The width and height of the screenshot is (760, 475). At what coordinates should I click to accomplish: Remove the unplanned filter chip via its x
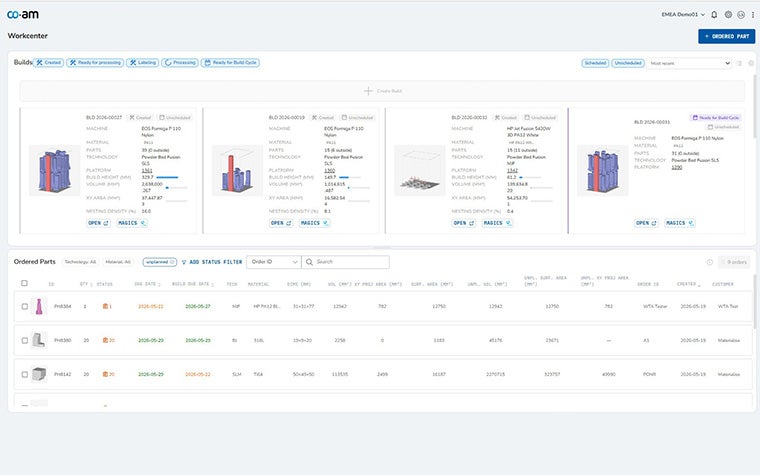click(172, 262)
